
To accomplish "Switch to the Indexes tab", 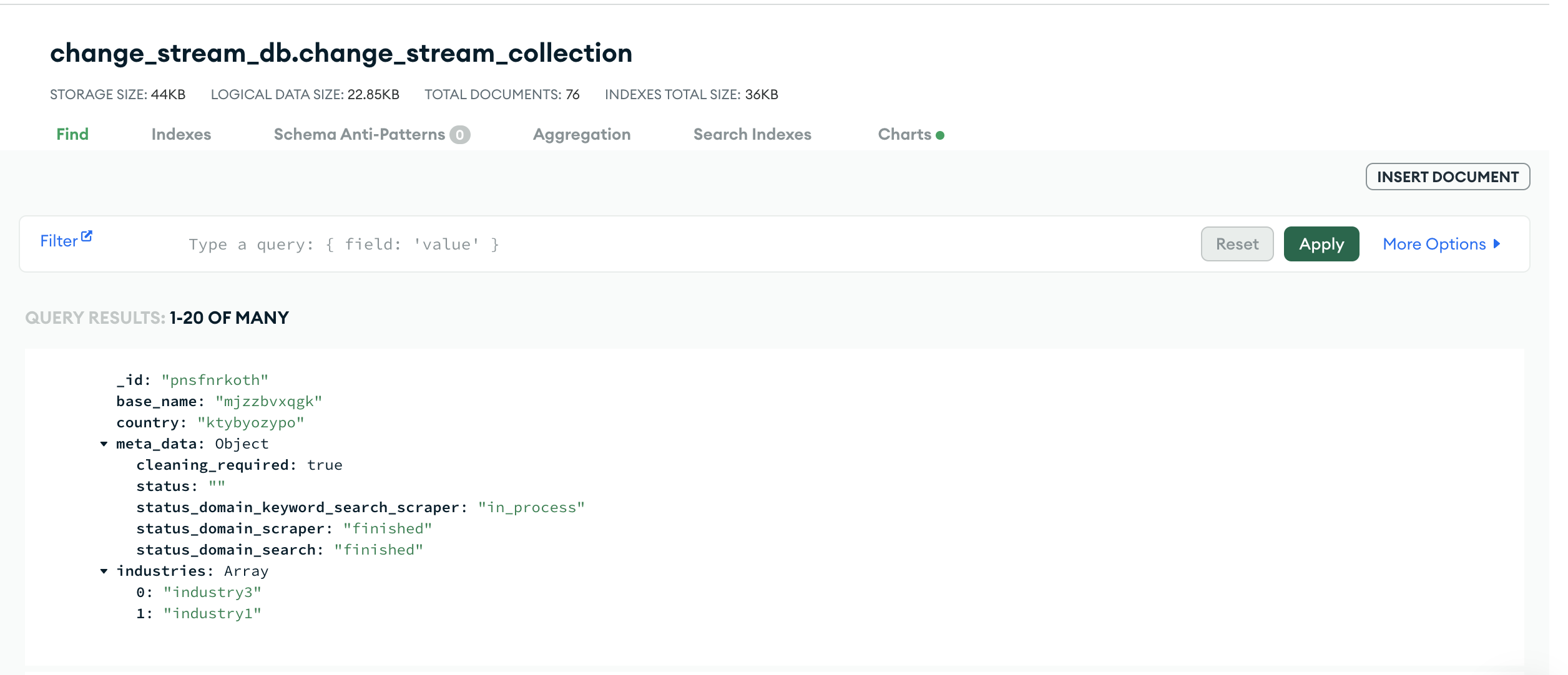I will [181, 134].
